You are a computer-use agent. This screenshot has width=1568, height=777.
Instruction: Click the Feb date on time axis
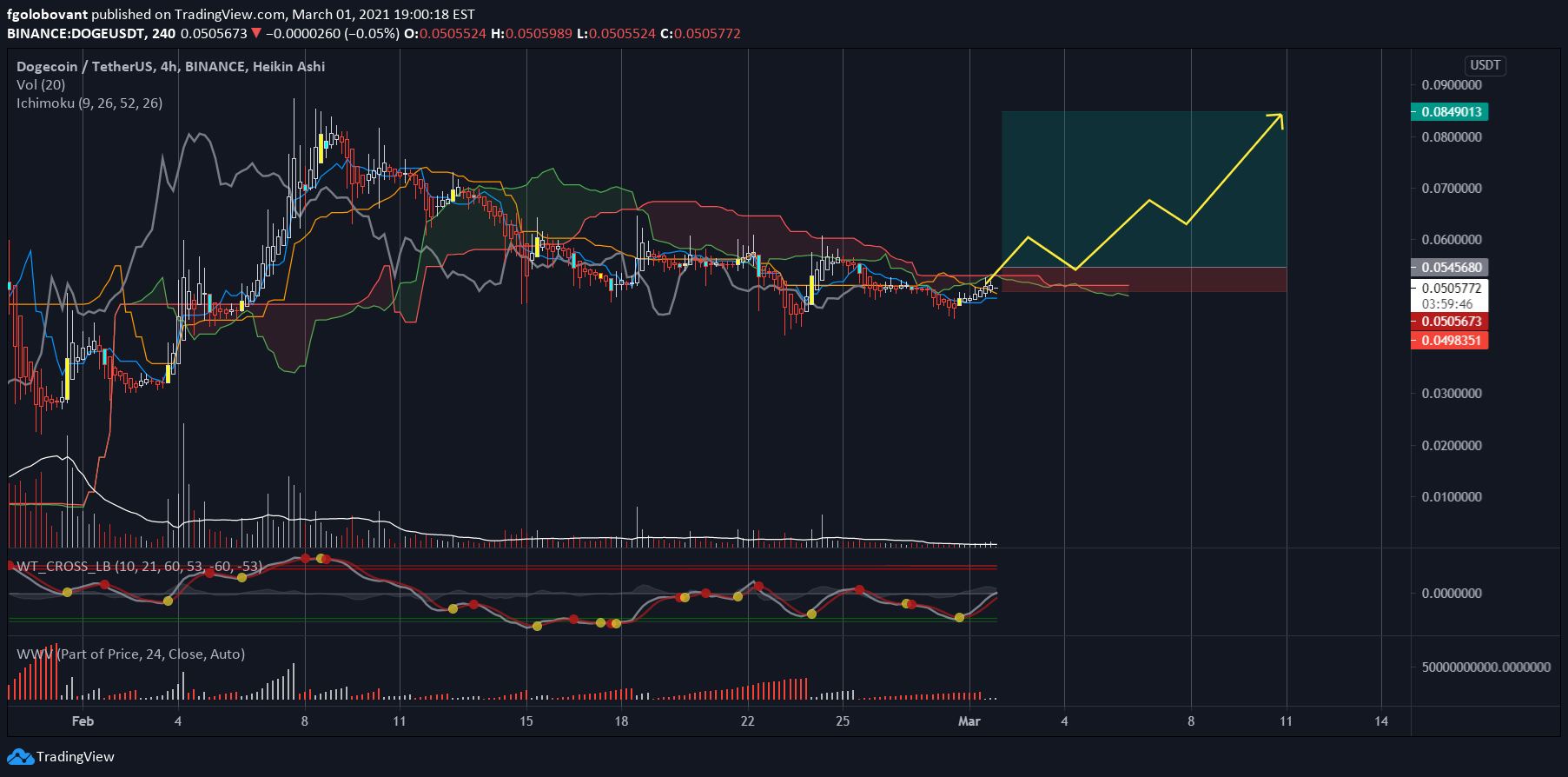83,721
